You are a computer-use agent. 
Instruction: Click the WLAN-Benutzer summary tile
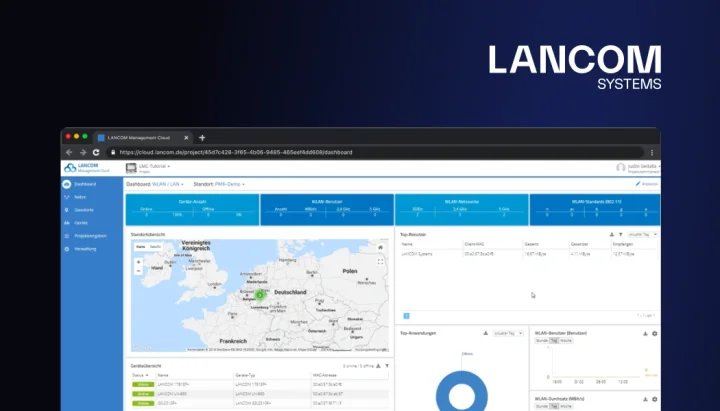pyautogui.click(x=327, y=209)
